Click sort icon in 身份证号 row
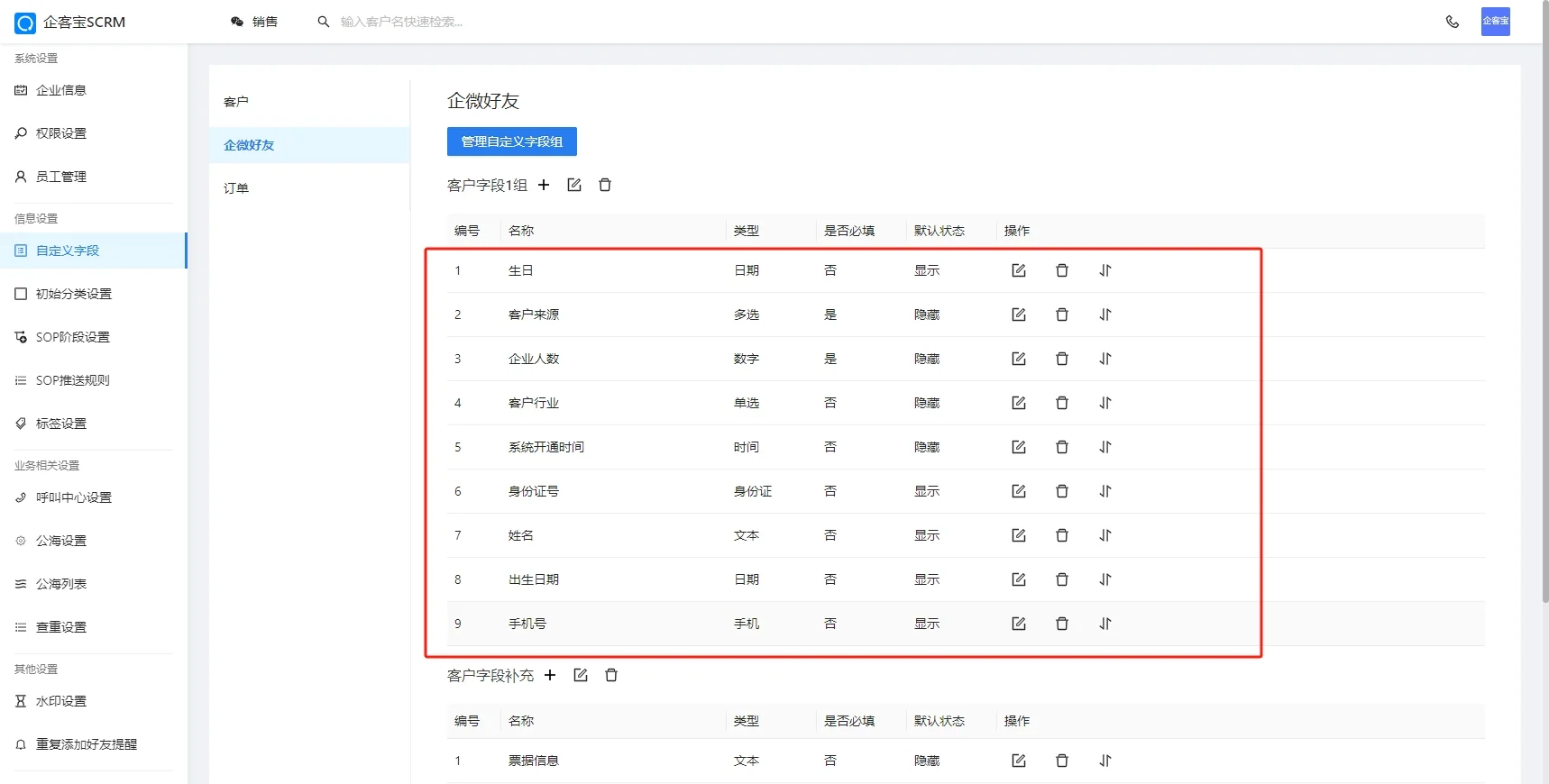This screenshot has width=1549, height=784. [1105, 491]
